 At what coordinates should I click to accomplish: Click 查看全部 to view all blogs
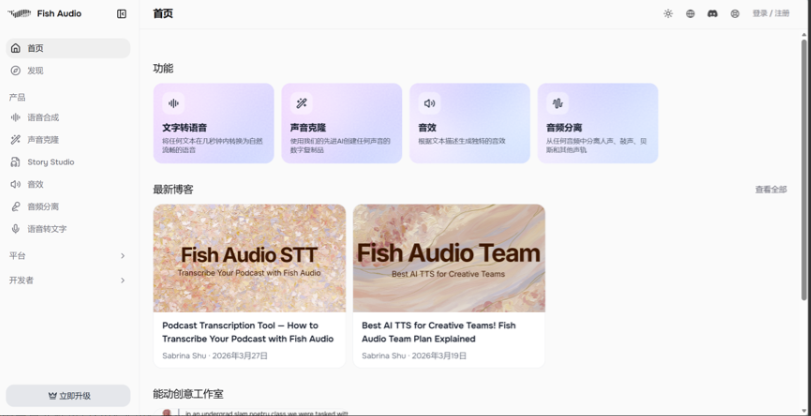coord(771,189)
